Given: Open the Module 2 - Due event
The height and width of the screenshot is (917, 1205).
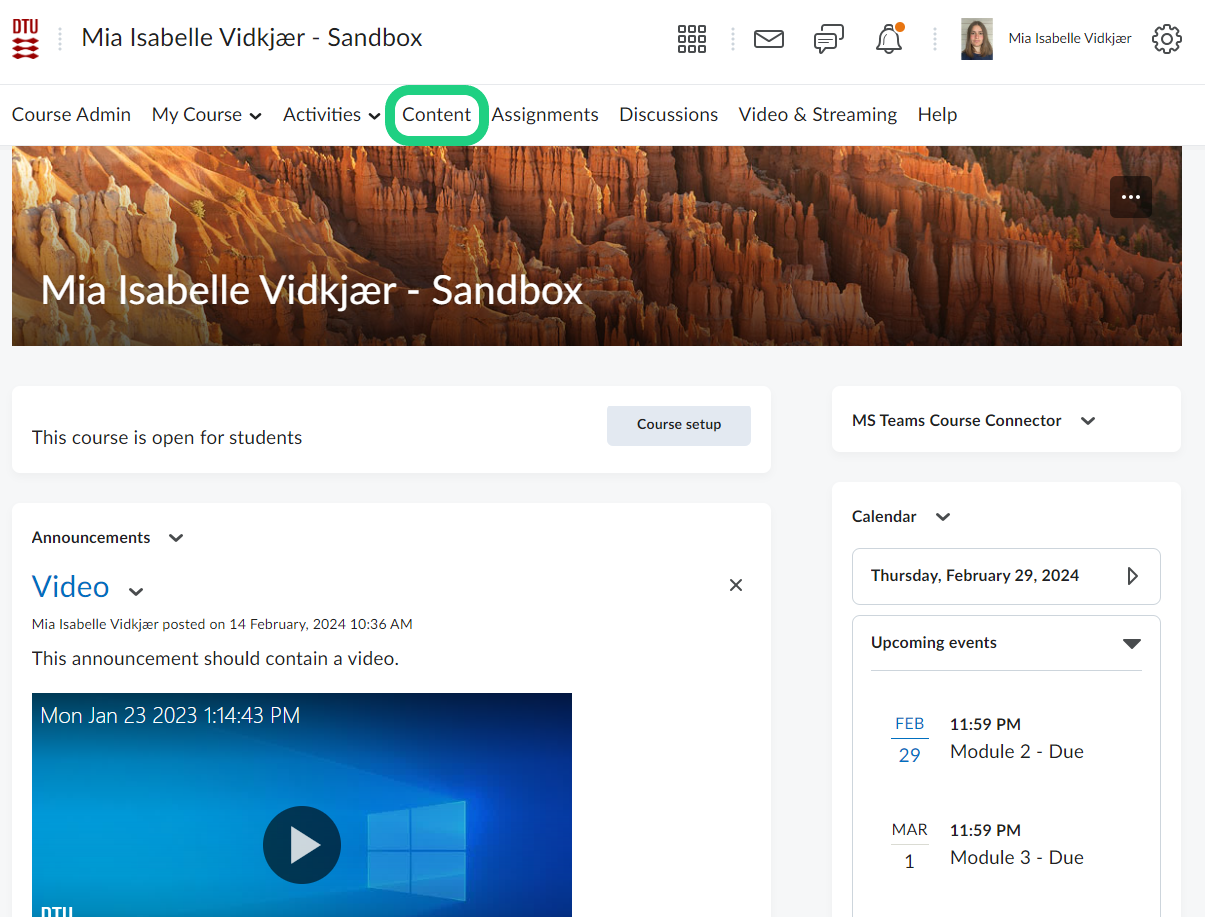Looking at the screenshot, I should coord(1016,752).
